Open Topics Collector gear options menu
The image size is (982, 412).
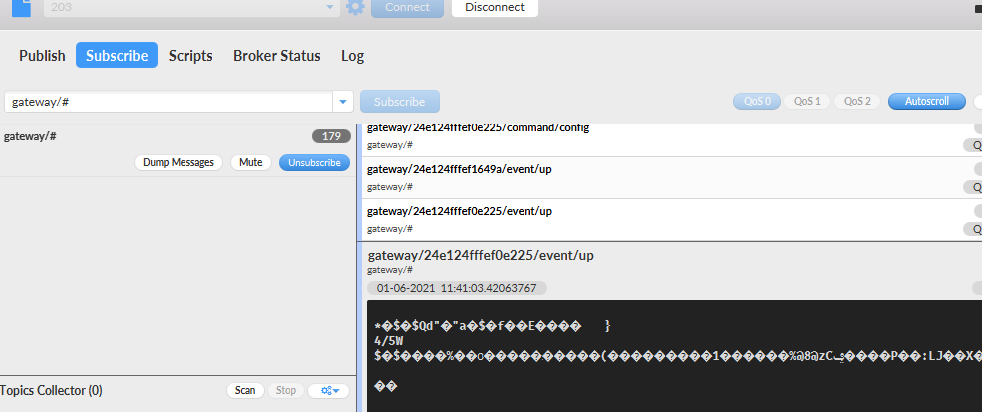[x=328, y=390]
